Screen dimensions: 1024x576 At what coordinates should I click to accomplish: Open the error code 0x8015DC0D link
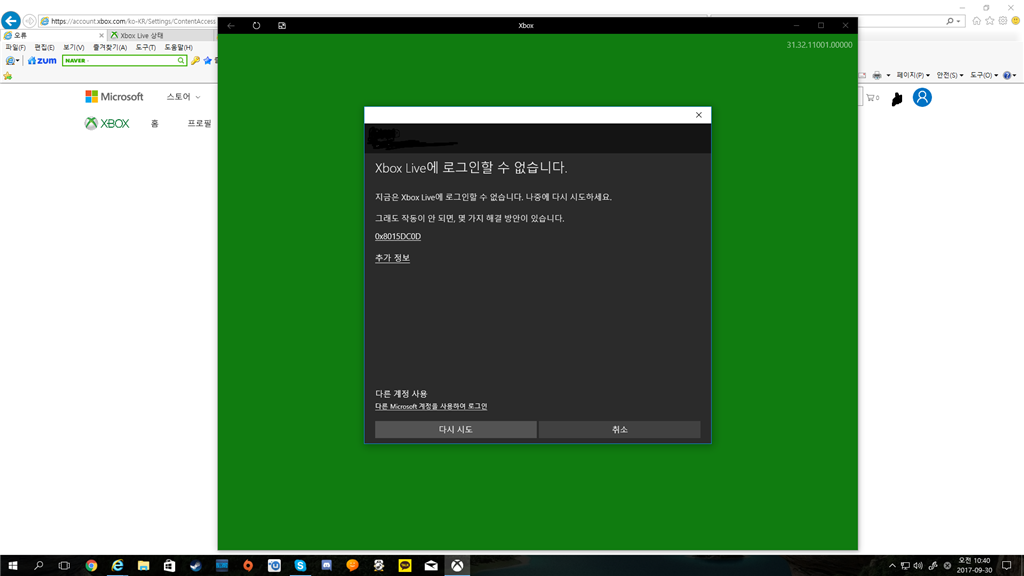pos(398,236)
